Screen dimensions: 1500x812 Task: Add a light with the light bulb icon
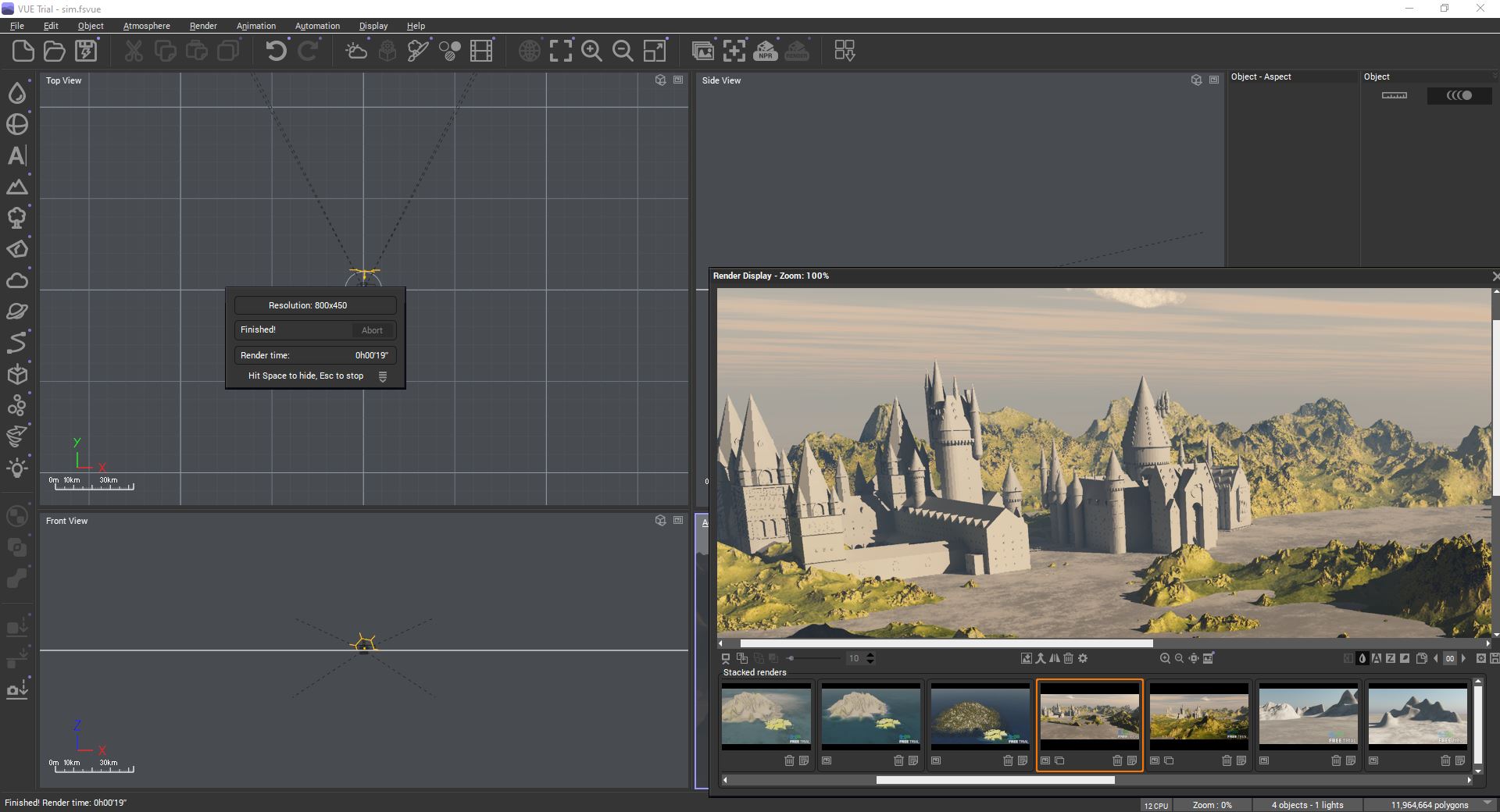click(x=17, y=468)
